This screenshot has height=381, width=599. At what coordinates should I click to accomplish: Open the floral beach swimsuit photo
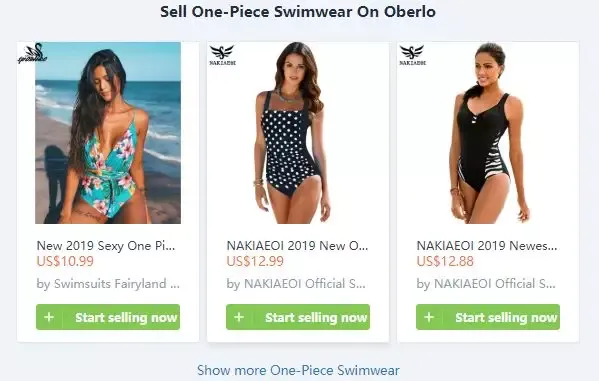(x=108, y=133)
